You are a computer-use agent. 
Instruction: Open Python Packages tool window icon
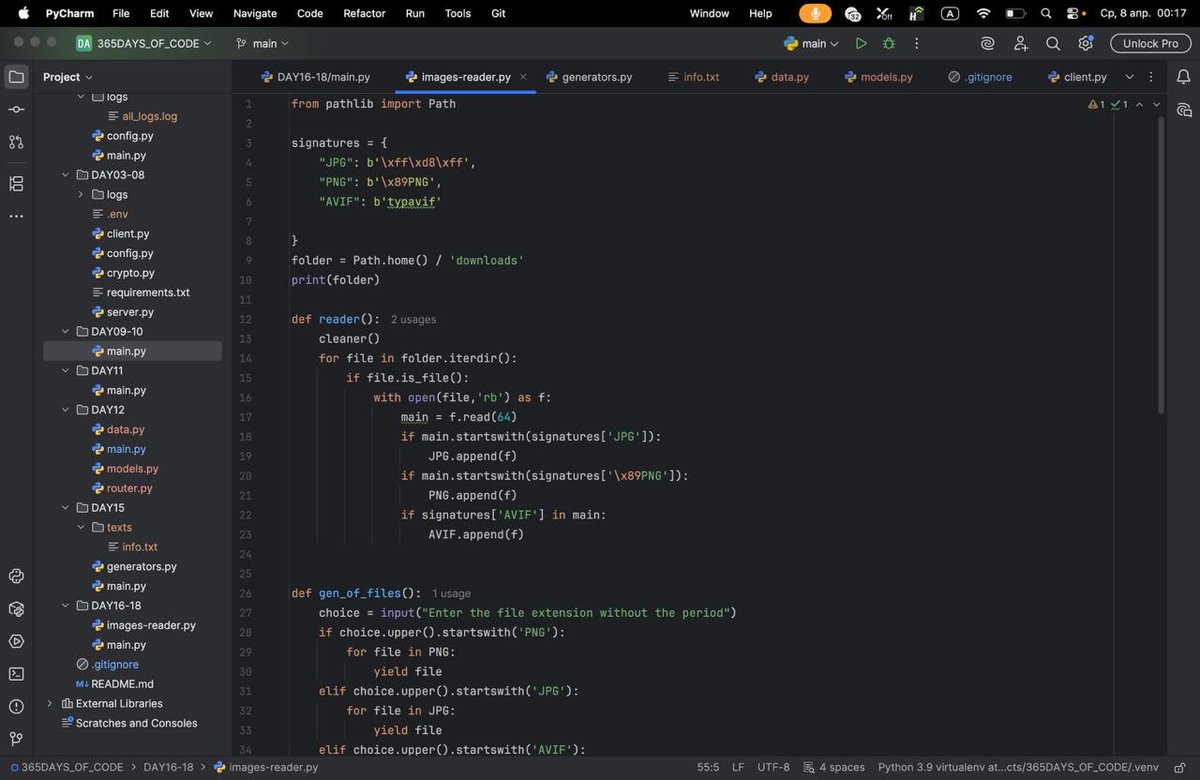point(16,609)
